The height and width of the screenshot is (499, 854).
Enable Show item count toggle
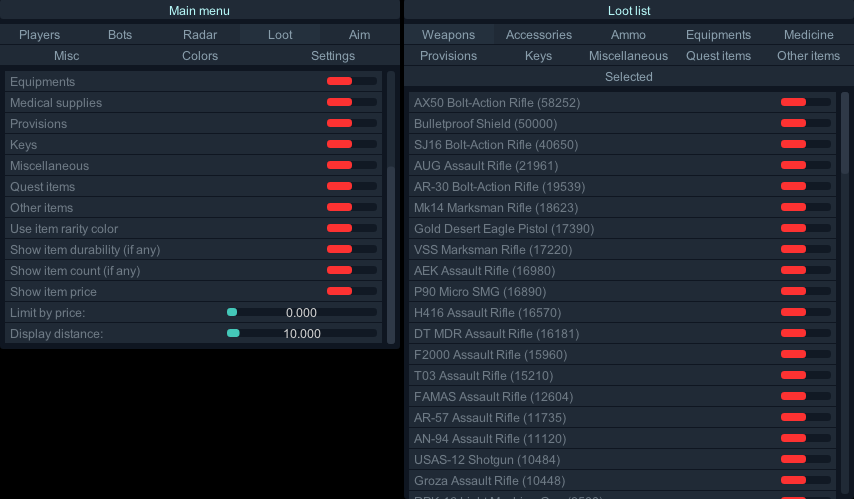pos(352,270)
